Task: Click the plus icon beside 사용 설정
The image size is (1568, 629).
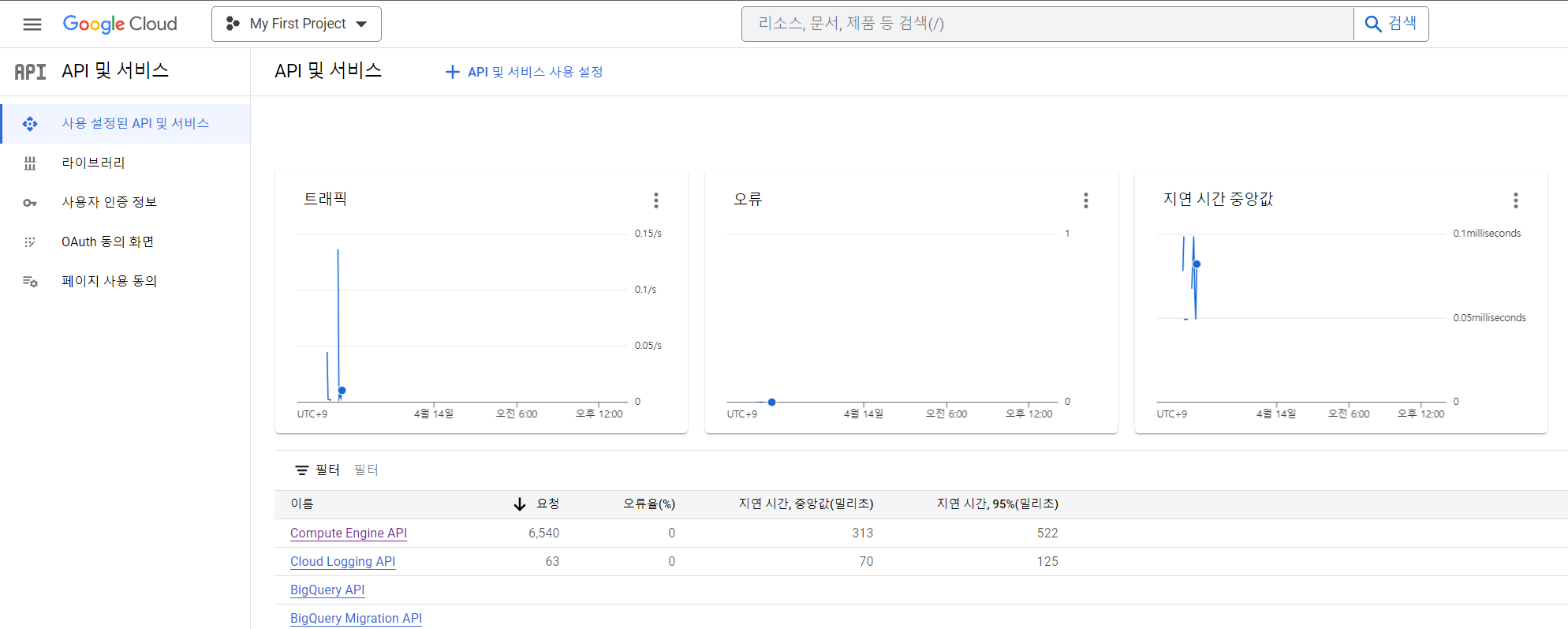Action: click(453, 72)
